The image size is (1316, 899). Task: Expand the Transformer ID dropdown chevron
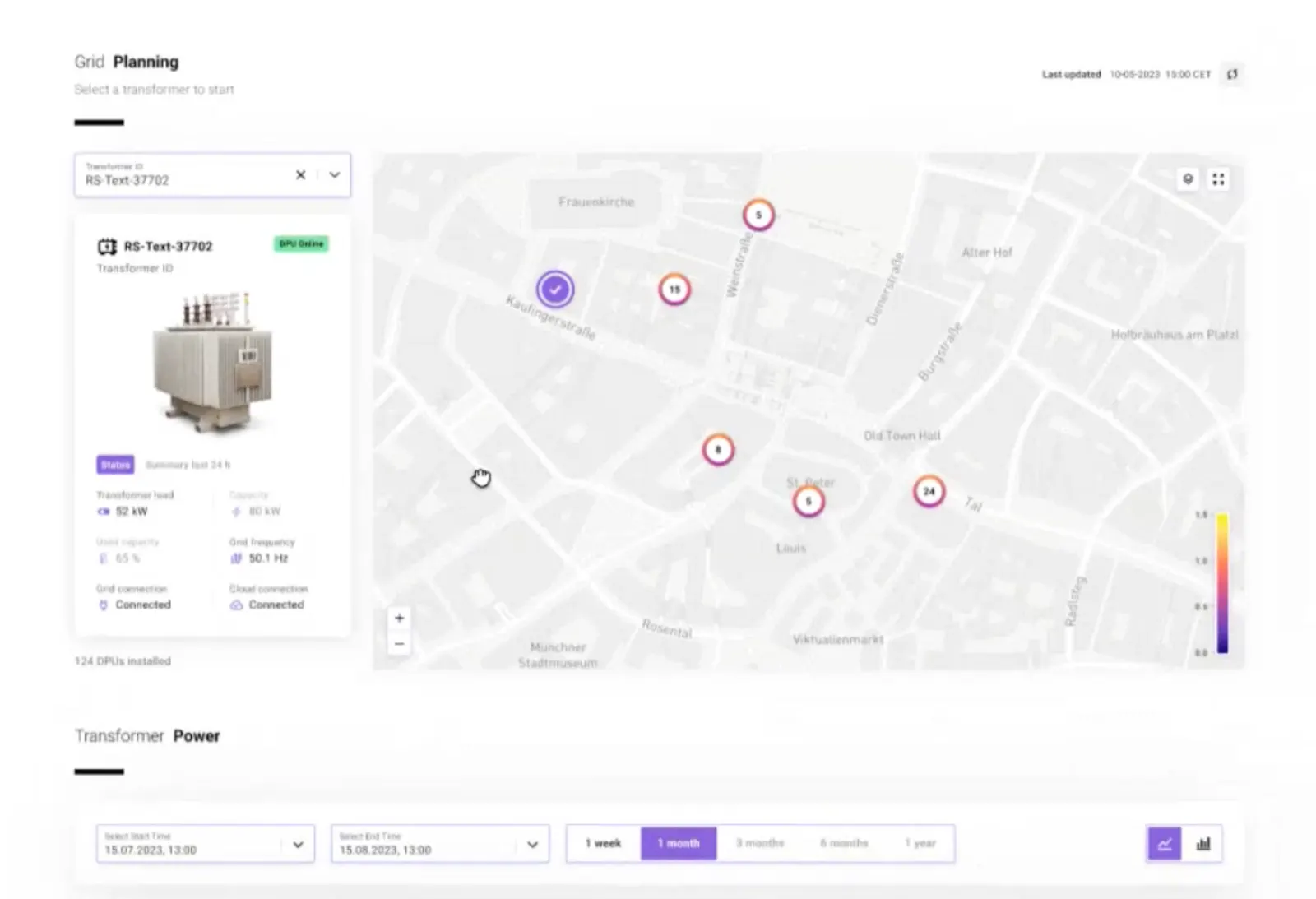[335, 174]
